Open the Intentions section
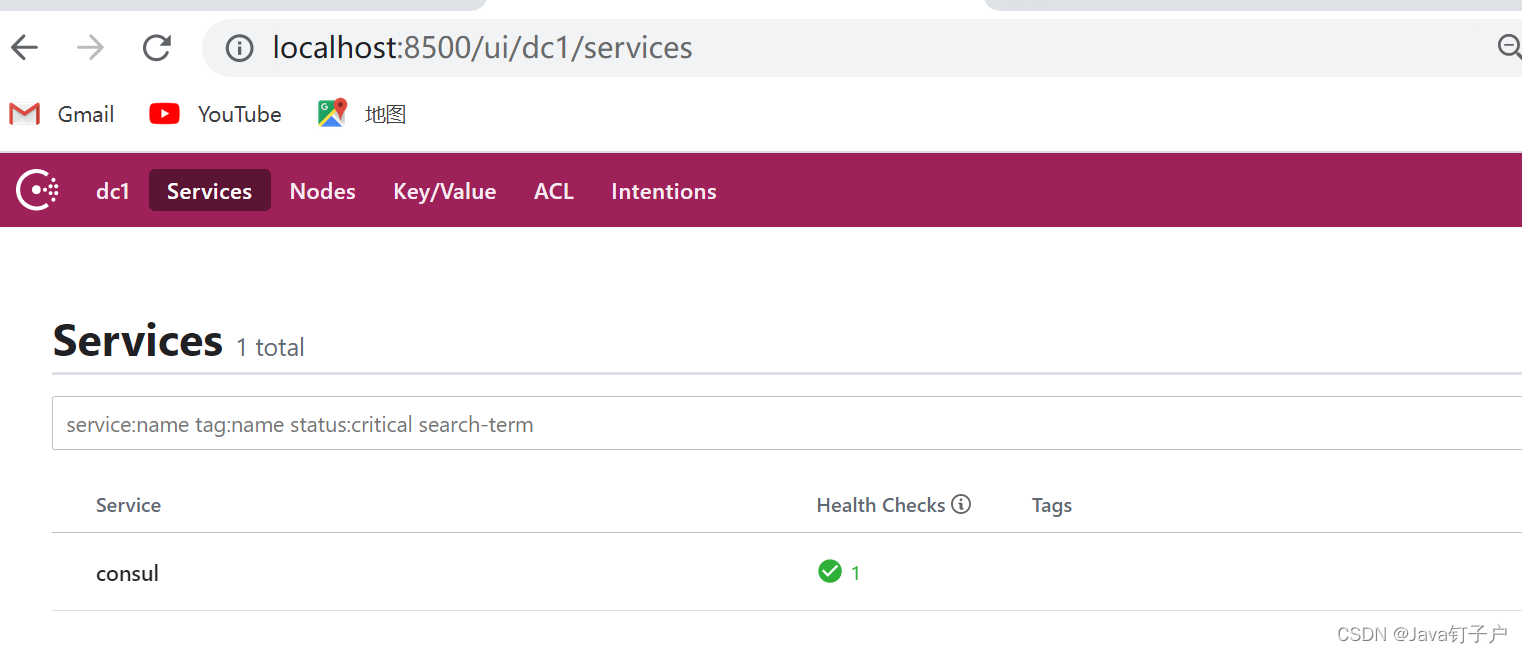Image resolution: width=1522 pixels, height=653 pixels. point(663,190)
